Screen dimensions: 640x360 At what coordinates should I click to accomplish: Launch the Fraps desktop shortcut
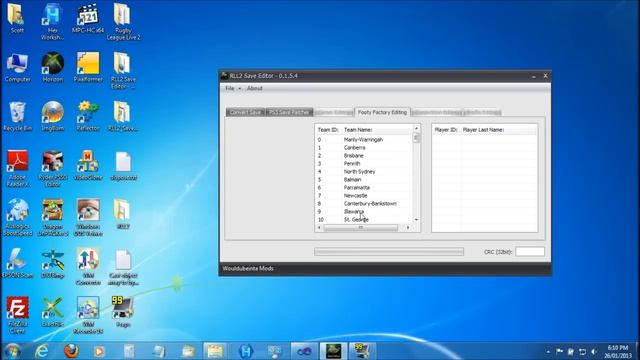[x=123, y=312]
